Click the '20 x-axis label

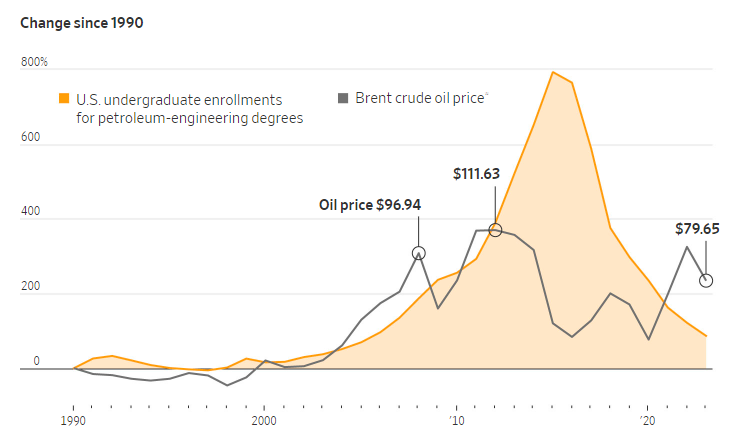[648, 421]
